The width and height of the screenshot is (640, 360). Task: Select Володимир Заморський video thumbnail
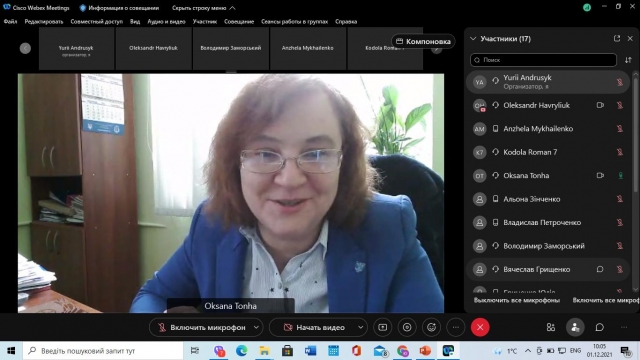pyautogui.click(x=231, y=49)
